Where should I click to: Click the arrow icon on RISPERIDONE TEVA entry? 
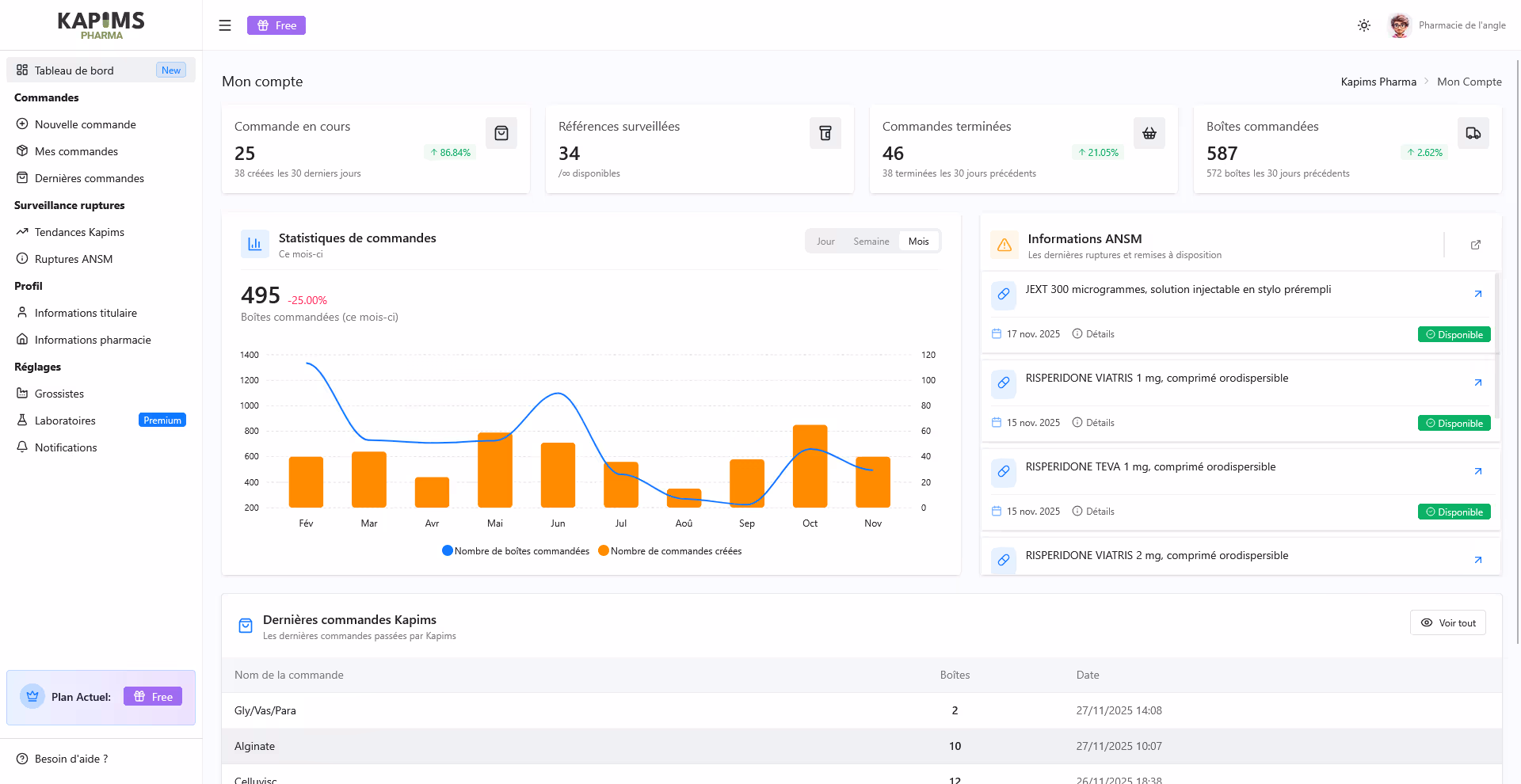[1477, 471]
